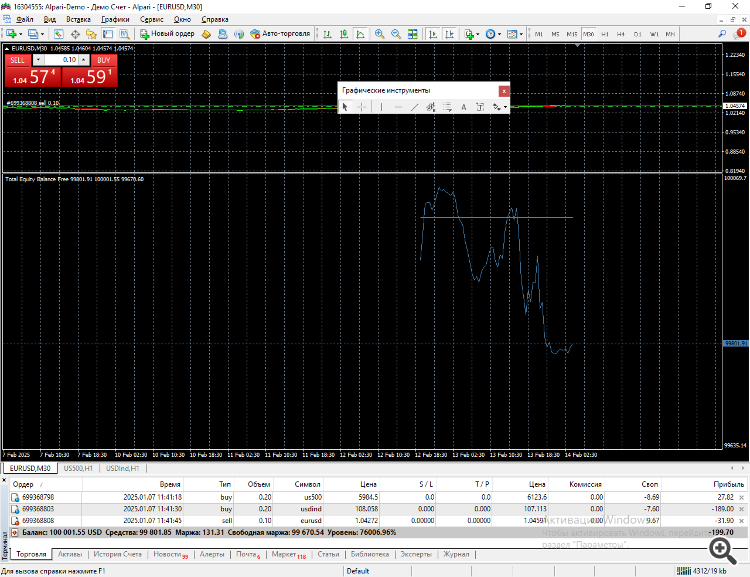Open the notifications chat bubble icon
This screenshot has height=577, width=750.
[740, 33]
